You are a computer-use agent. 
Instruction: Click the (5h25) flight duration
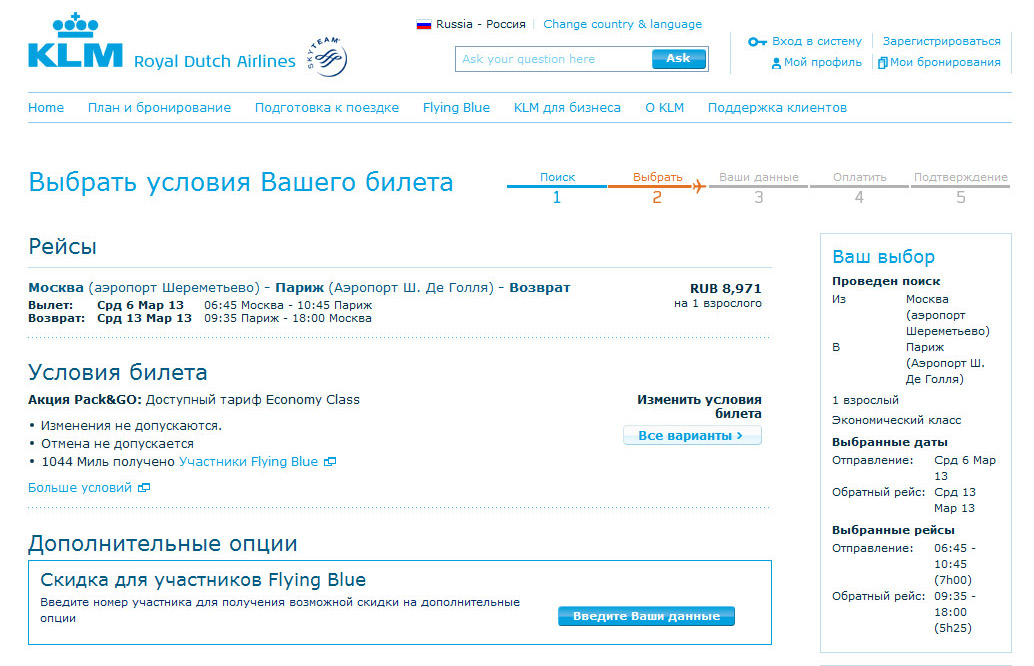tap(953, 628)
